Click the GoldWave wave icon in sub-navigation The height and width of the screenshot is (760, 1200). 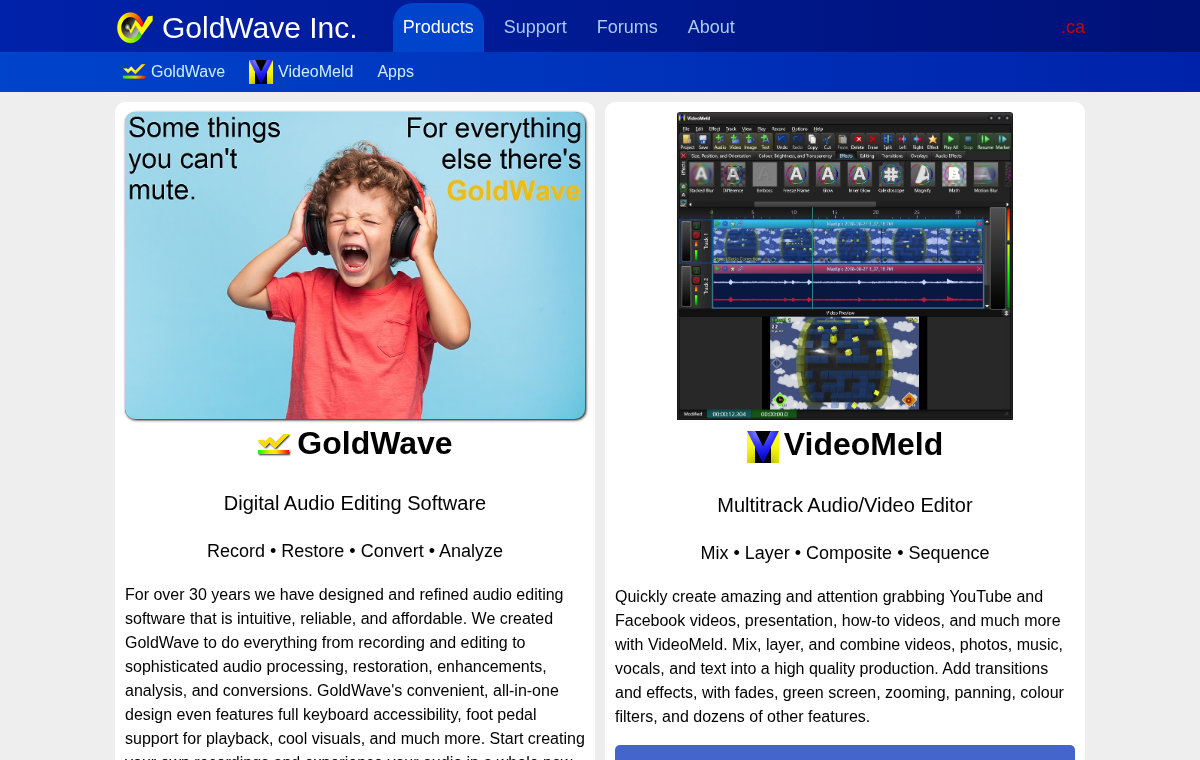134,72
